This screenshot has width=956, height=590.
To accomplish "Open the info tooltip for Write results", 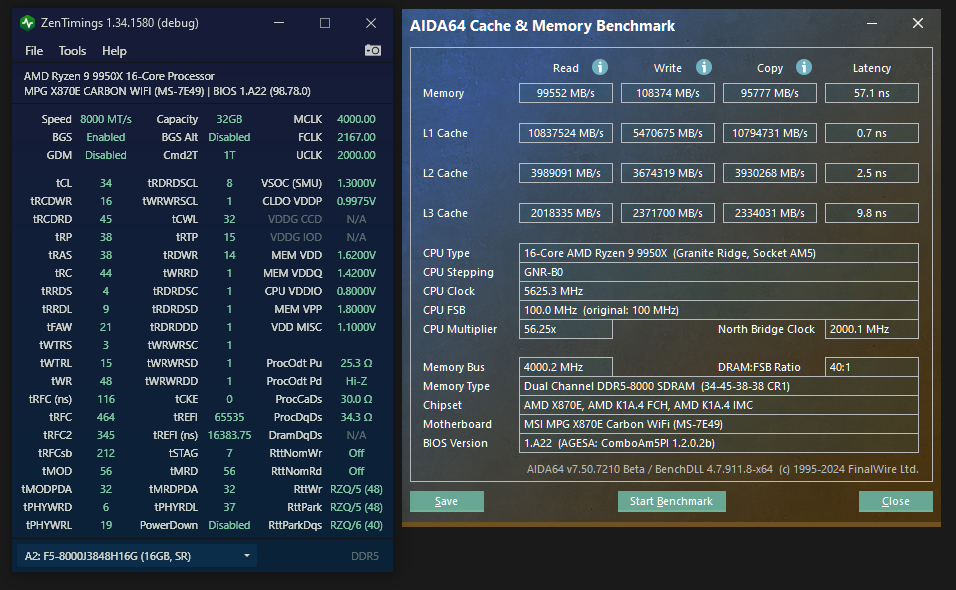I will point(703,67).
